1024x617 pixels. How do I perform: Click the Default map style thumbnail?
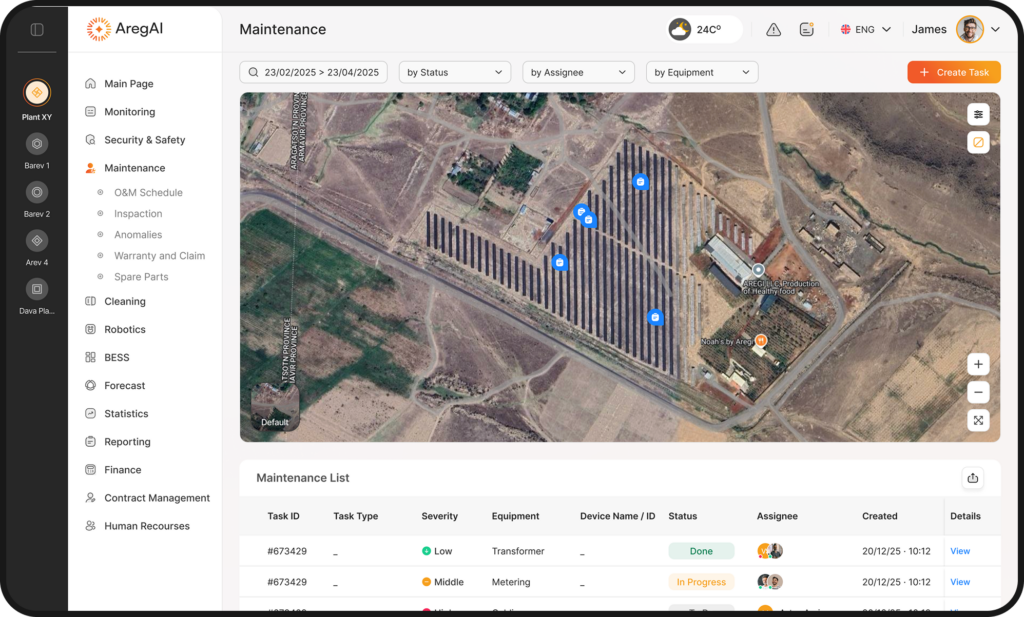point(275,407)
